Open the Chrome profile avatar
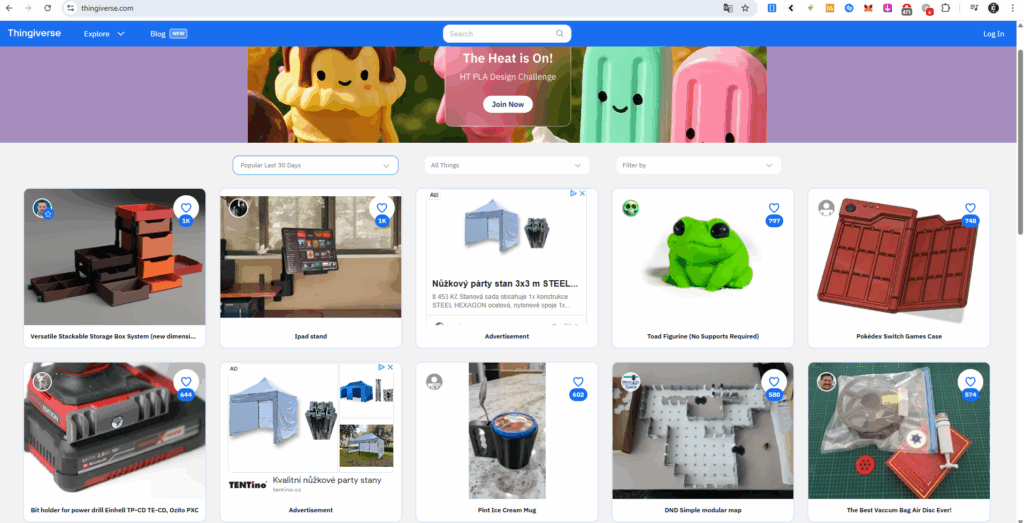This screenshot has height=523, width=1024. click(993, 8)
